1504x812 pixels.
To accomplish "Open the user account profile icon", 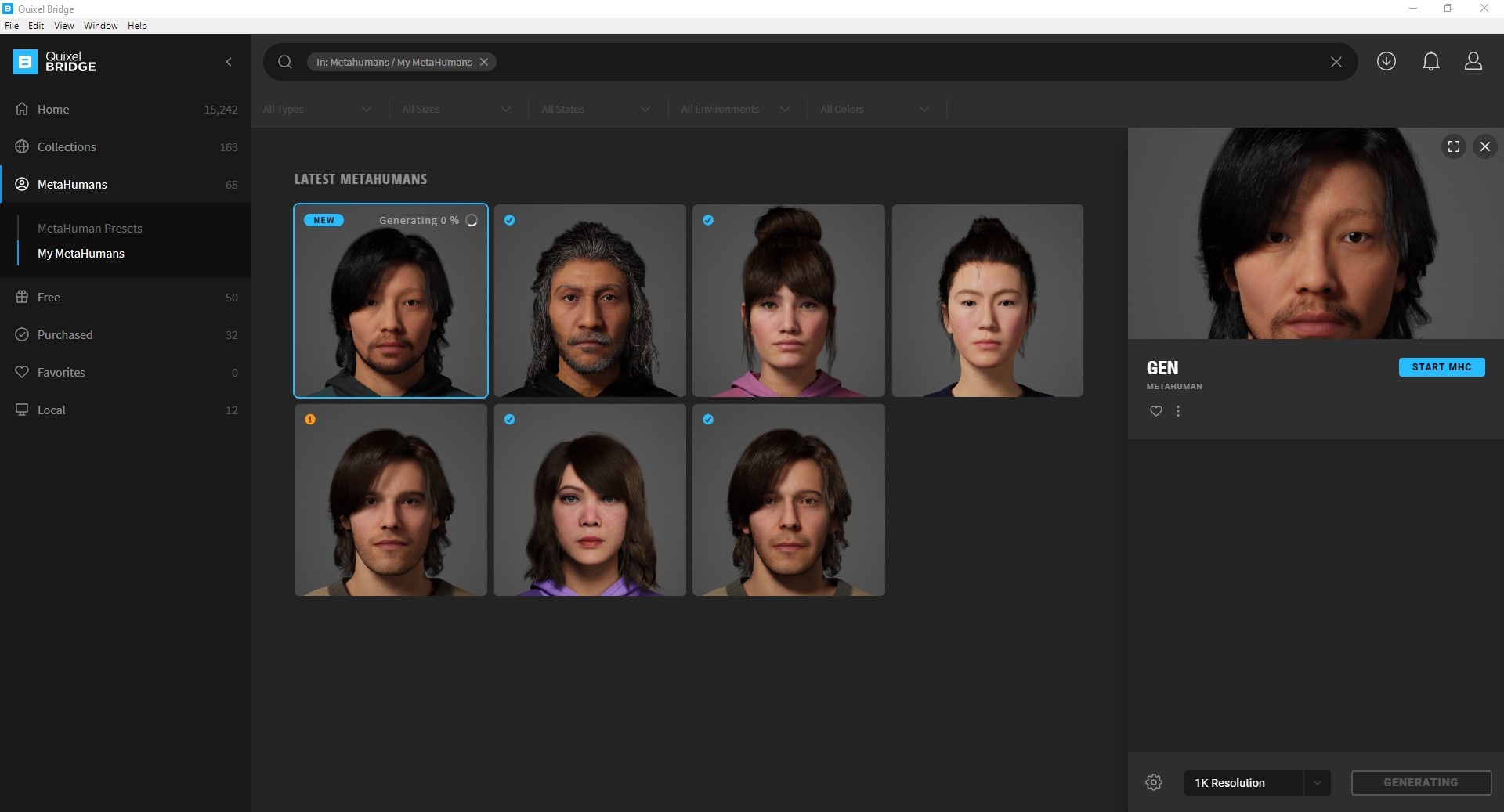I will coord(1473,61).
